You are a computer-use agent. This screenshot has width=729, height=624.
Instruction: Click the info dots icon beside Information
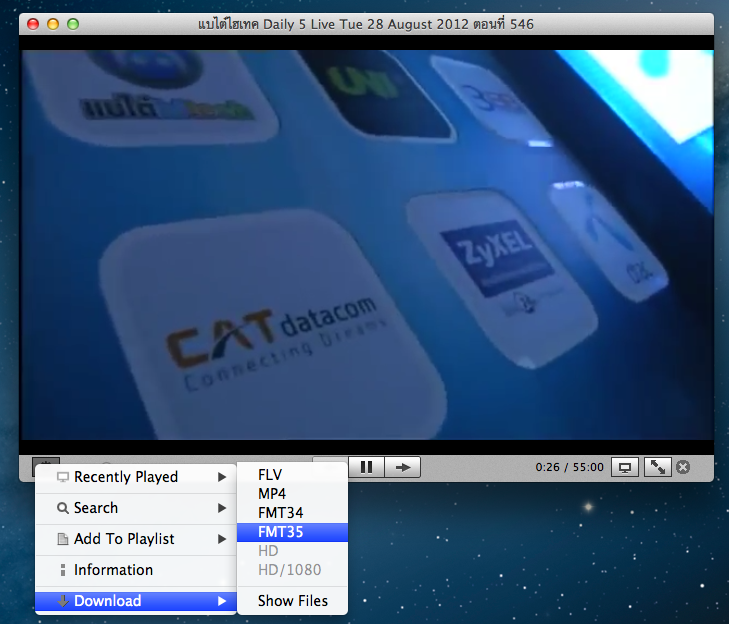pos(63,570)
